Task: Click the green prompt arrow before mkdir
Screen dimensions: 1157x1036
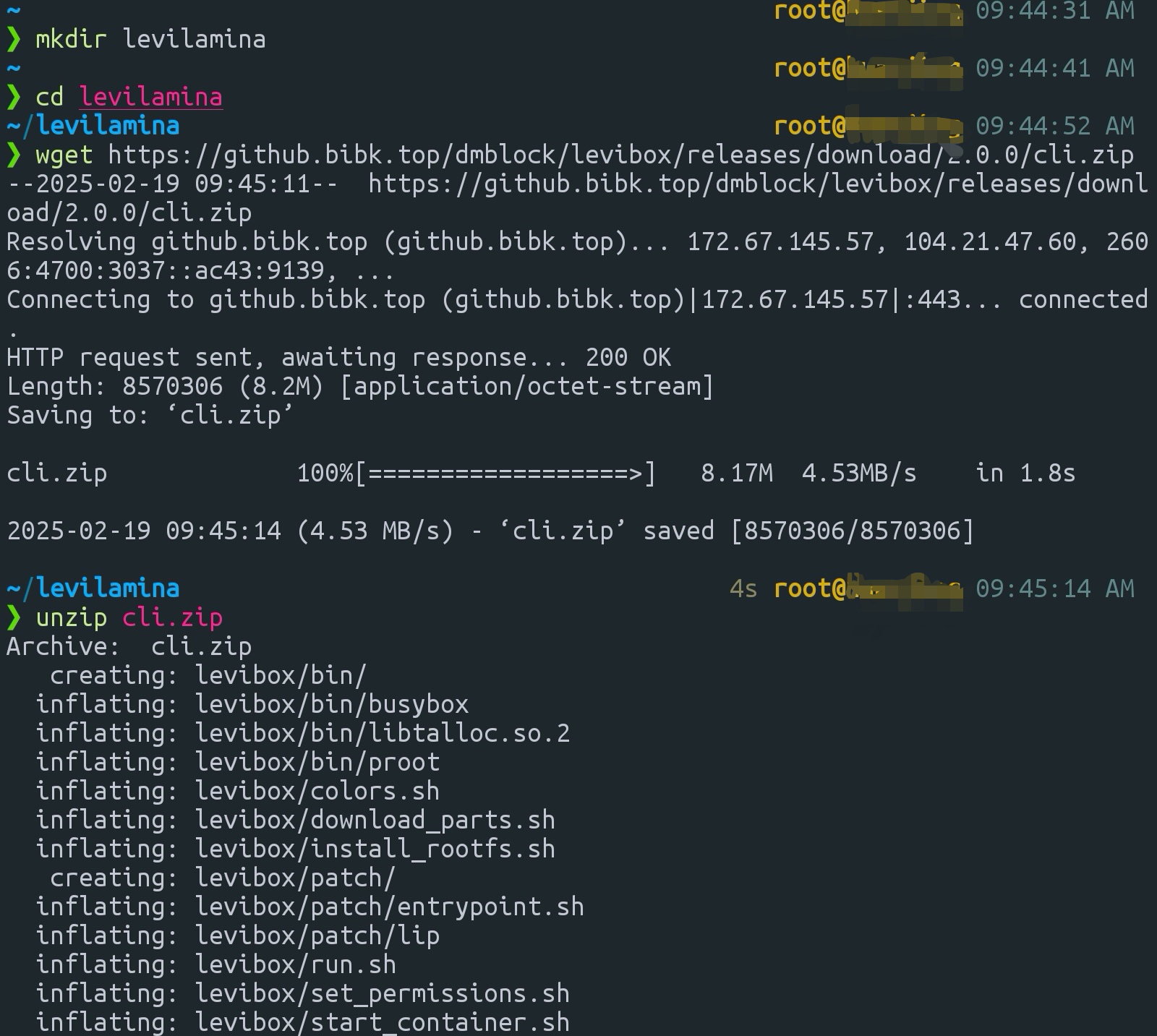Action: (14, 39)
